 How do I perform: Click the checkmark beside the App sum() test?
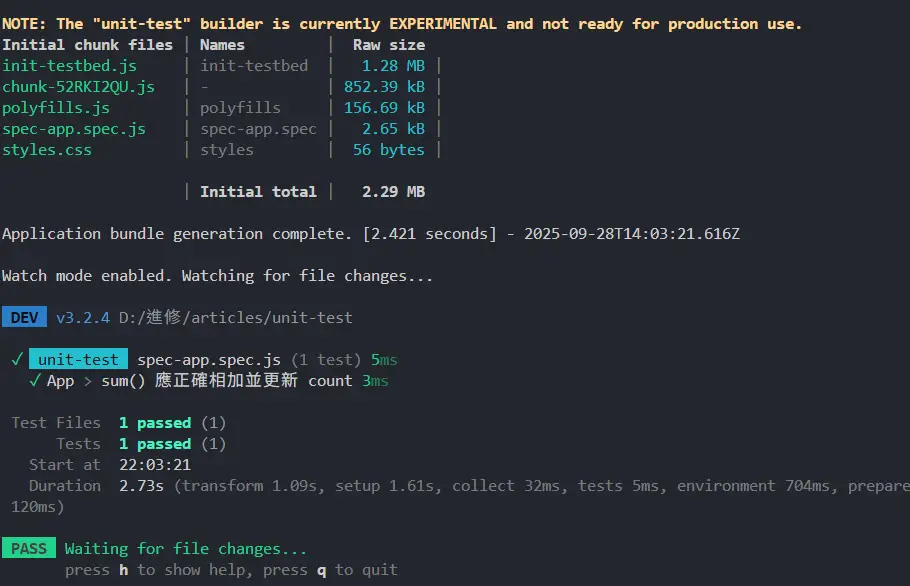[x=35, y=381]
